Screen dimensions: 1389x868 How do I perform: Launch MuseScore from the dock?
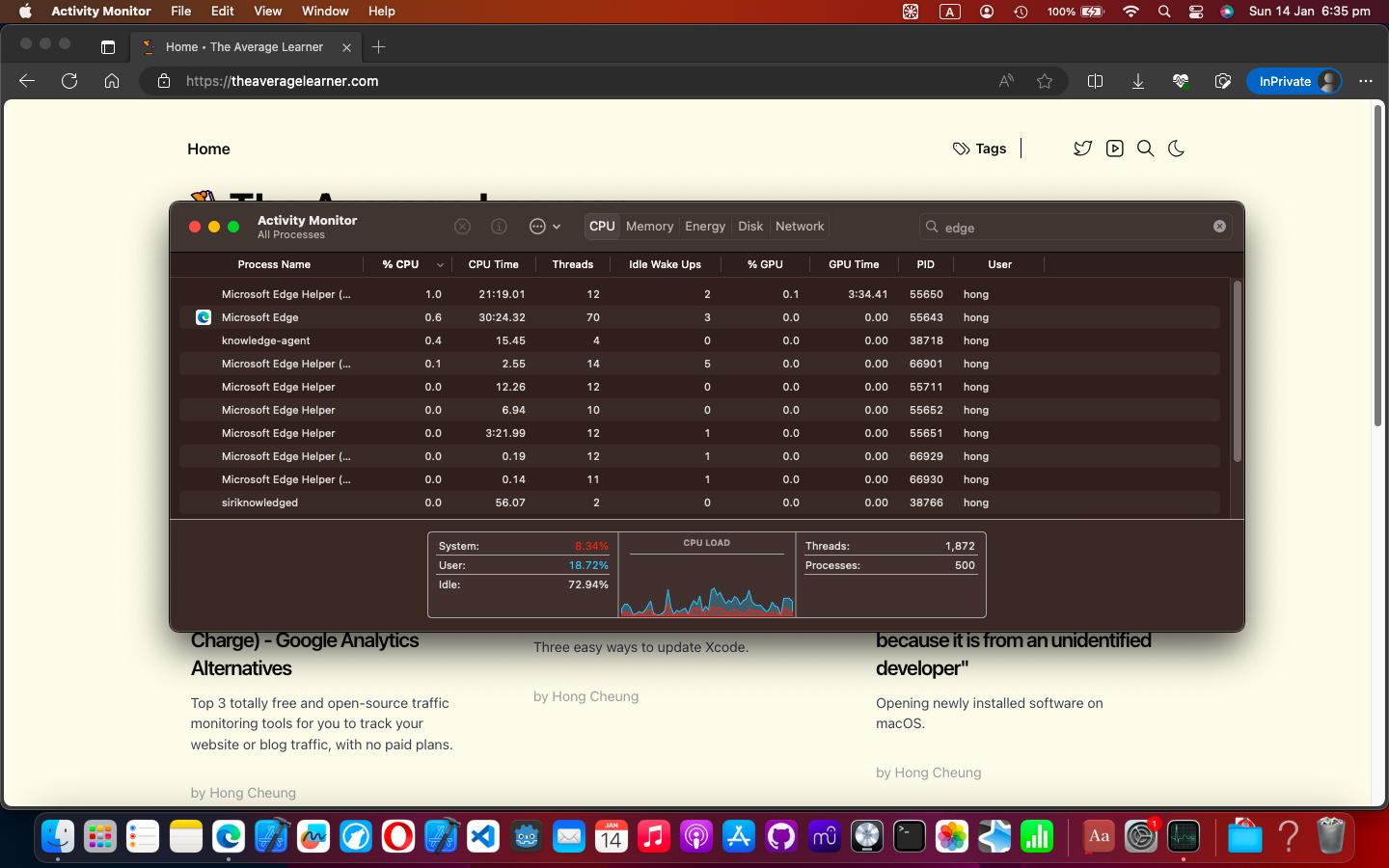(x=825, y=837)
